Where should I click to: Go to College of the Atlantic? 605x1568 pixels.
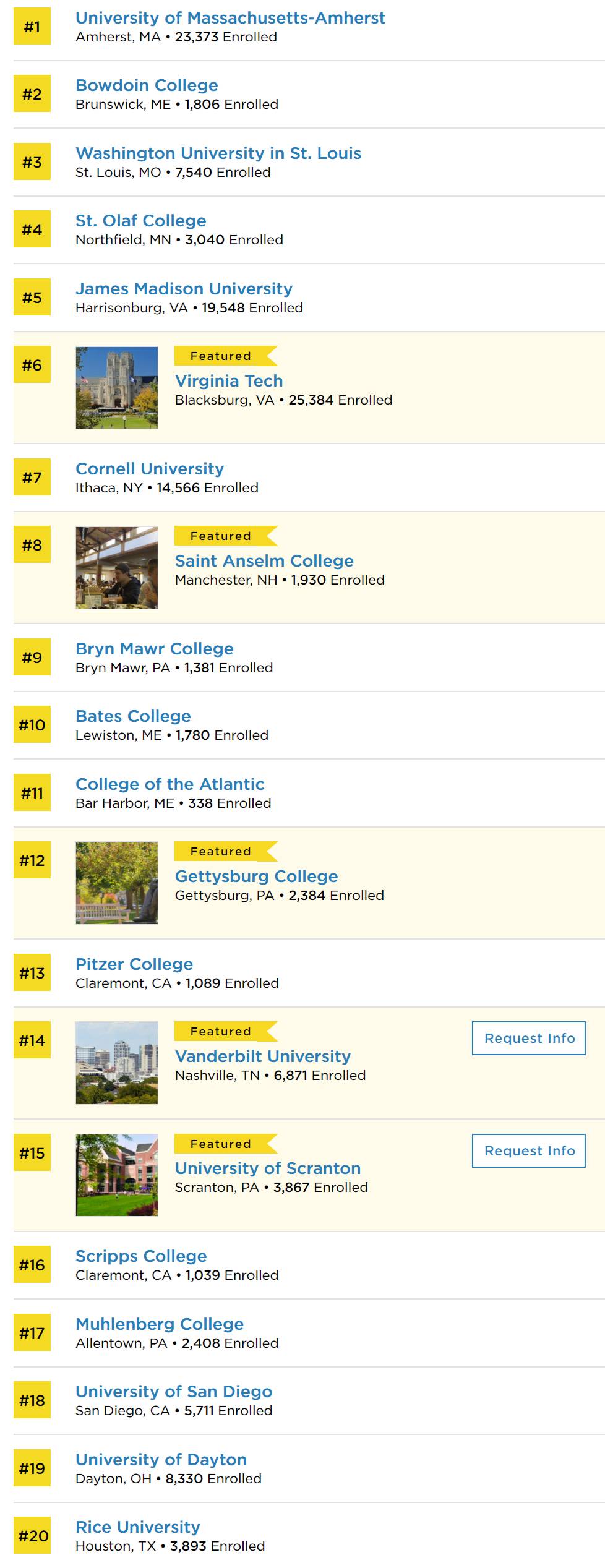coord(170,784)
